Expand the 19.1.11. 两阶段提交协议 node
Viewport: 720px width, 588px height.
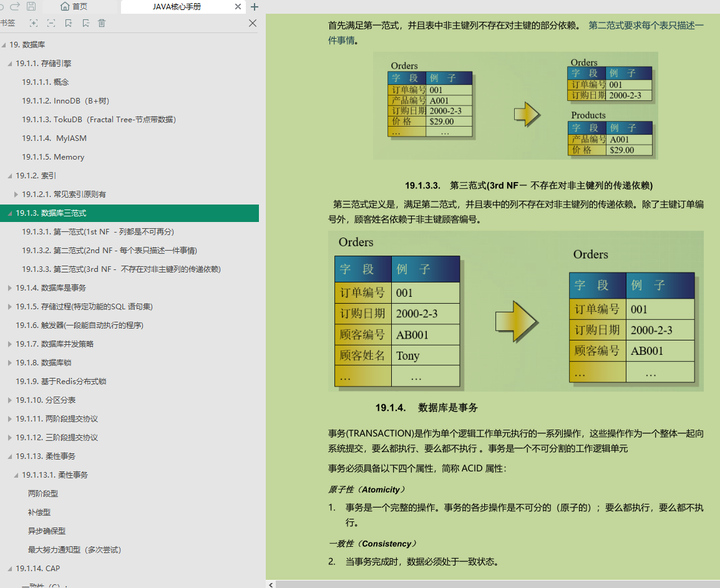[x=10, y=419]
